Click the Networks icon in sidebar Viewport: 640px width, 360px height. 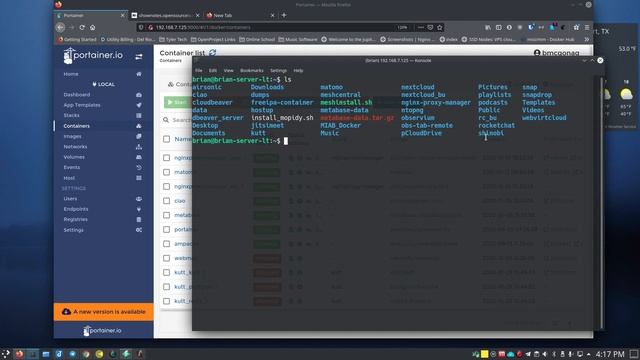pyautogui.click(x=139, y=147)
